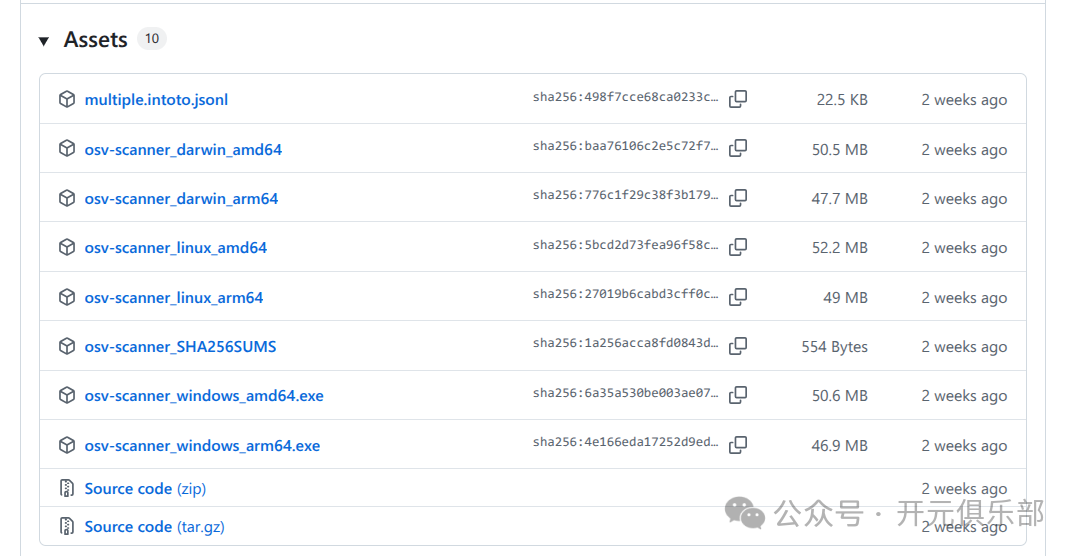This screenshot has width=1078, height=556.
Task: Select hash text sha256:27019b6cabd3cff0c…
Action: (x=626, y=294)
